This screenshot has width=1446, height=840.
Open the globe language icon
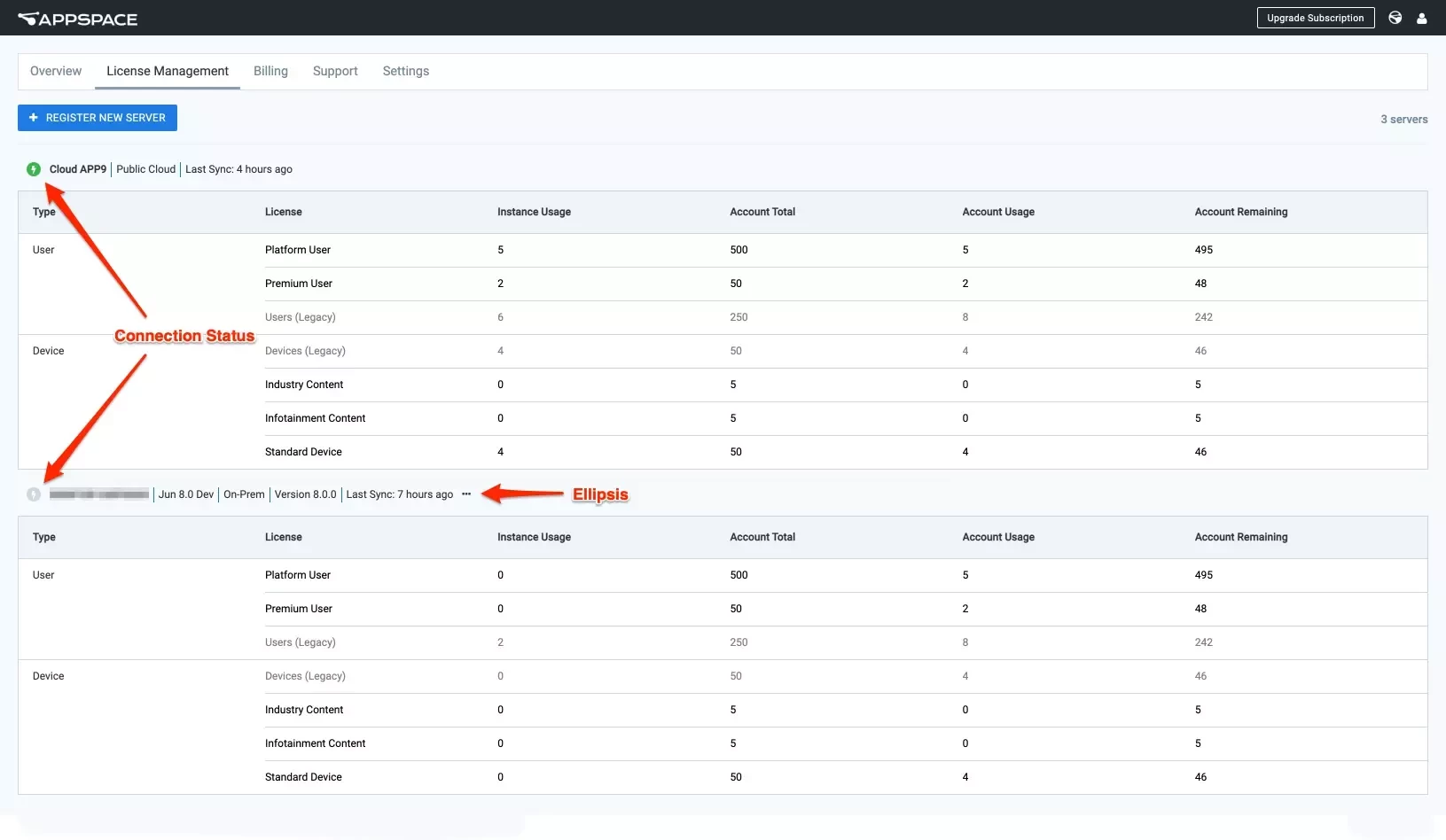[1395, 18]
